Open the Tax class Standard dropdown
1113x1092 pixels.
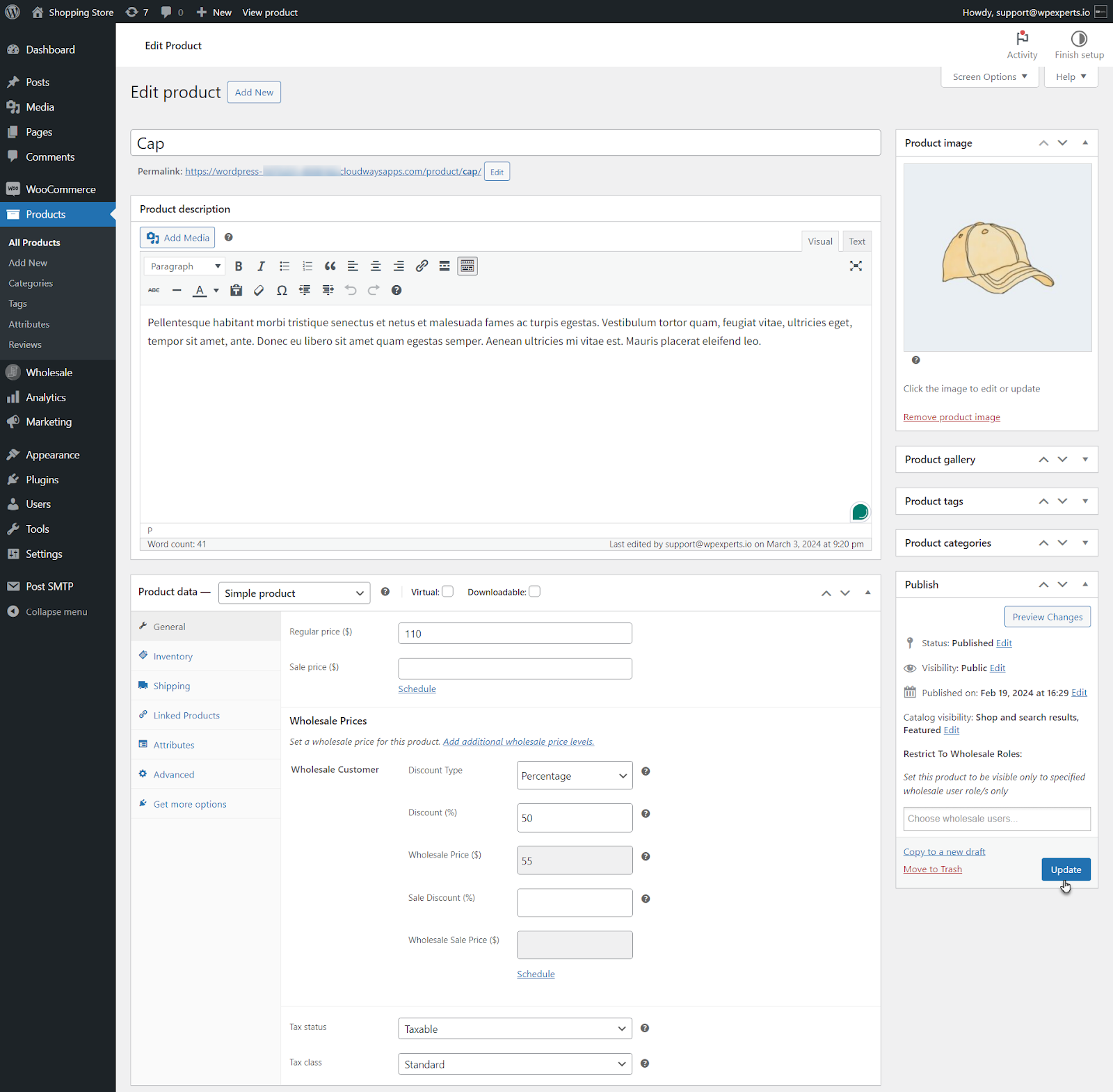515,1064
